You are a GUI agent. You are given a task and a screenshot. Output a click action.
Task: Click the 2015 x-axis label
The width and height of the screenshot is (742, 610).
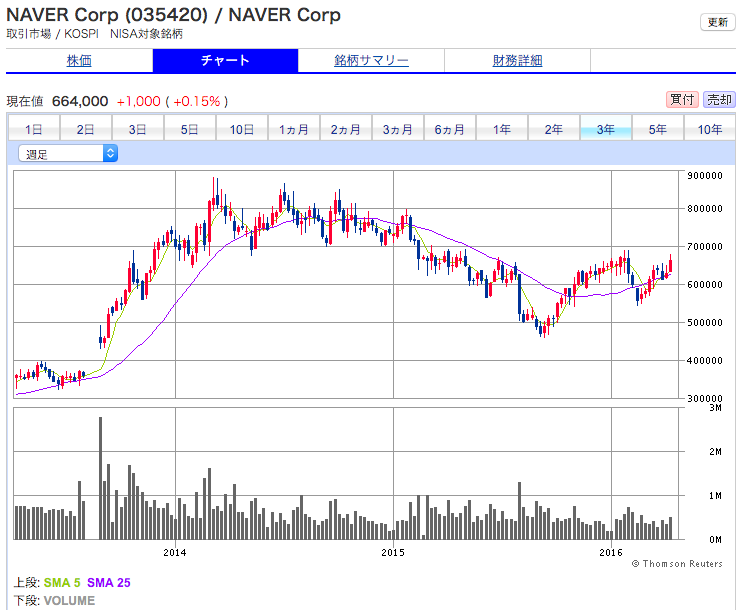(393, 552)
